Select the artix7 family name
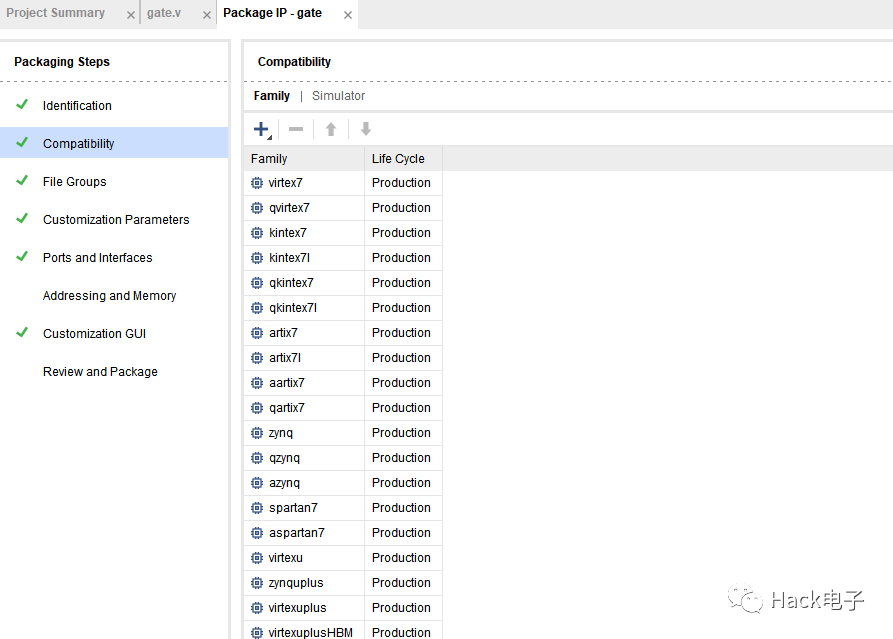 click(283, 333)
